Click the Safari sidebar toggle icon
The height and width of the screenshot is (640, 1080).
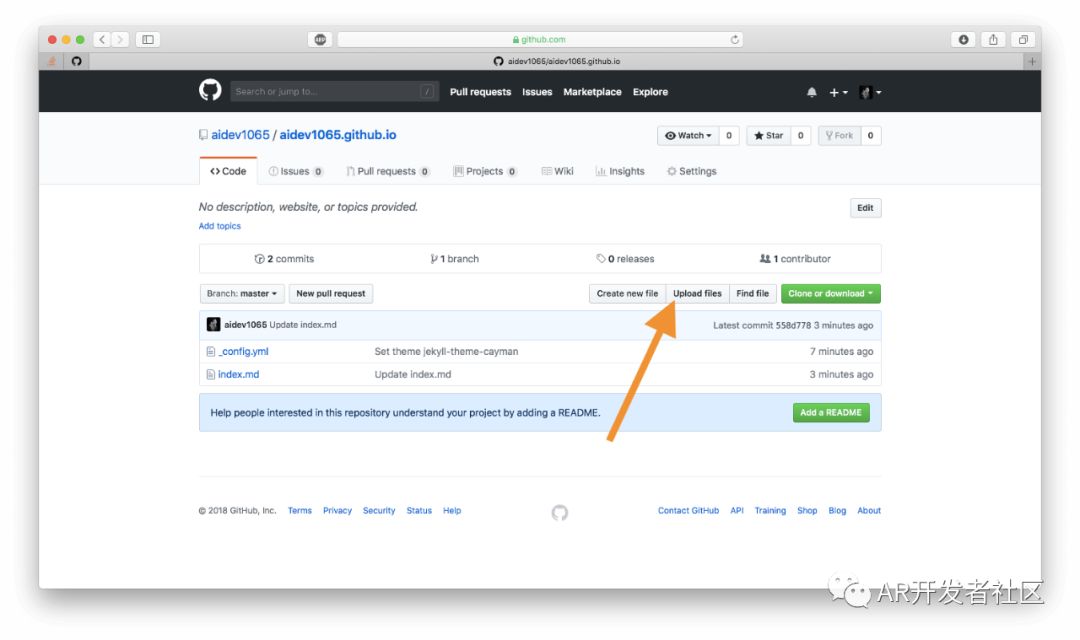click(148, 40)
